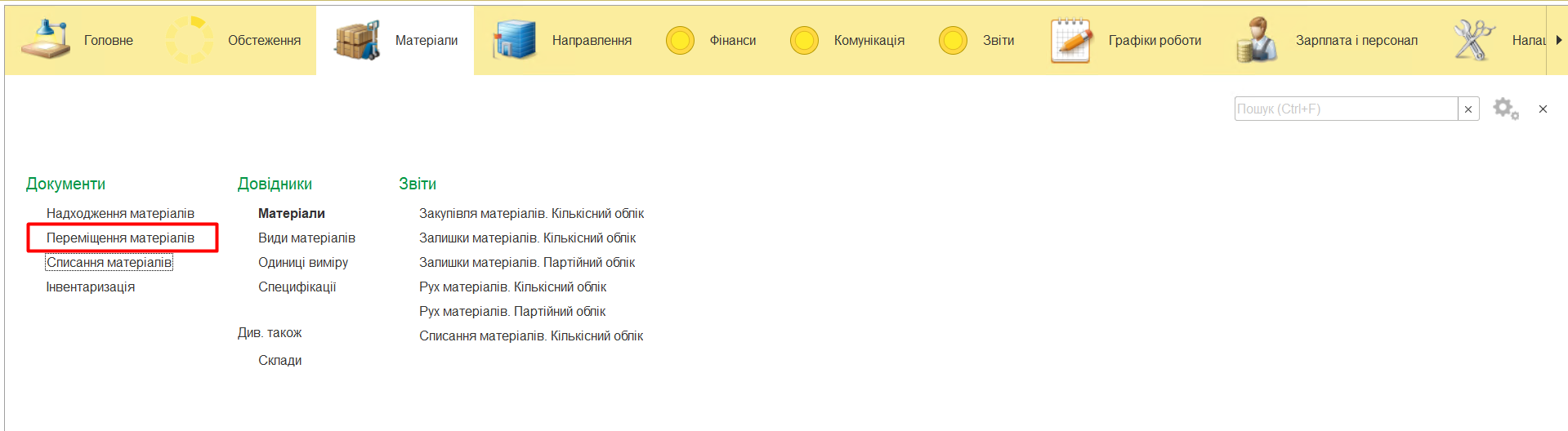Viewport: 1568px width, 431px height.
Task: Close the functions menu panel
Action: (x=1543, y=109)
